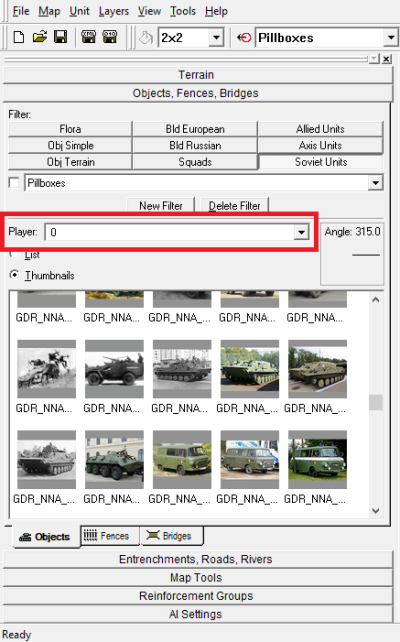Open the Layers menu
Screen dimensions: 400x642
113,11
